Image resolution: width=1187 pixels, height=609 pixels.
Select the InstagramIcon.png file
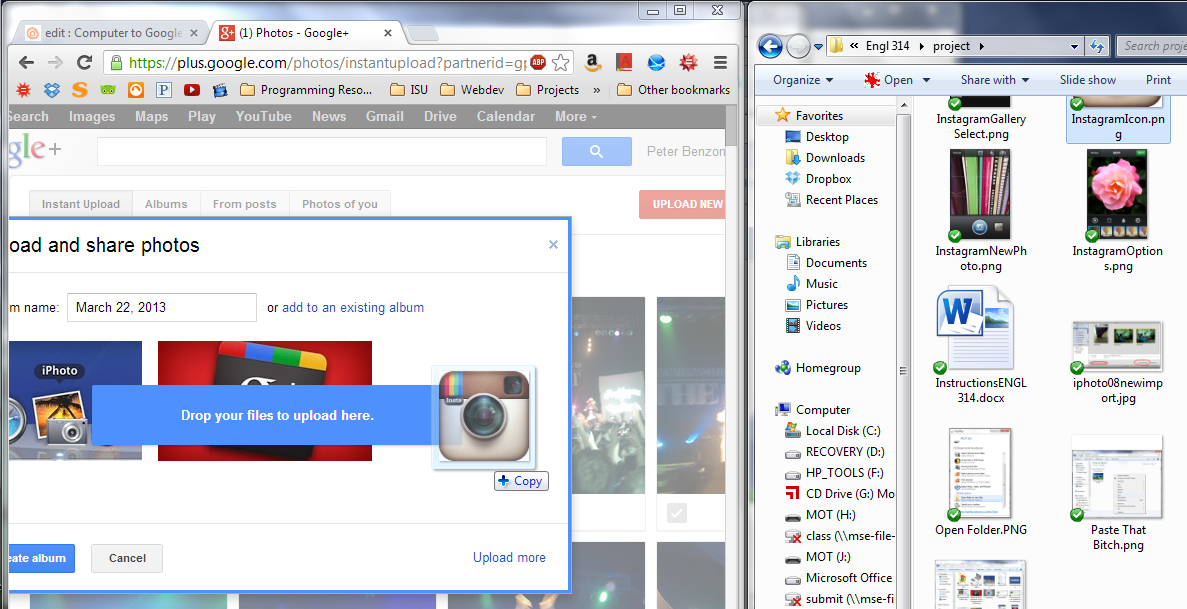pos(1117,120)
